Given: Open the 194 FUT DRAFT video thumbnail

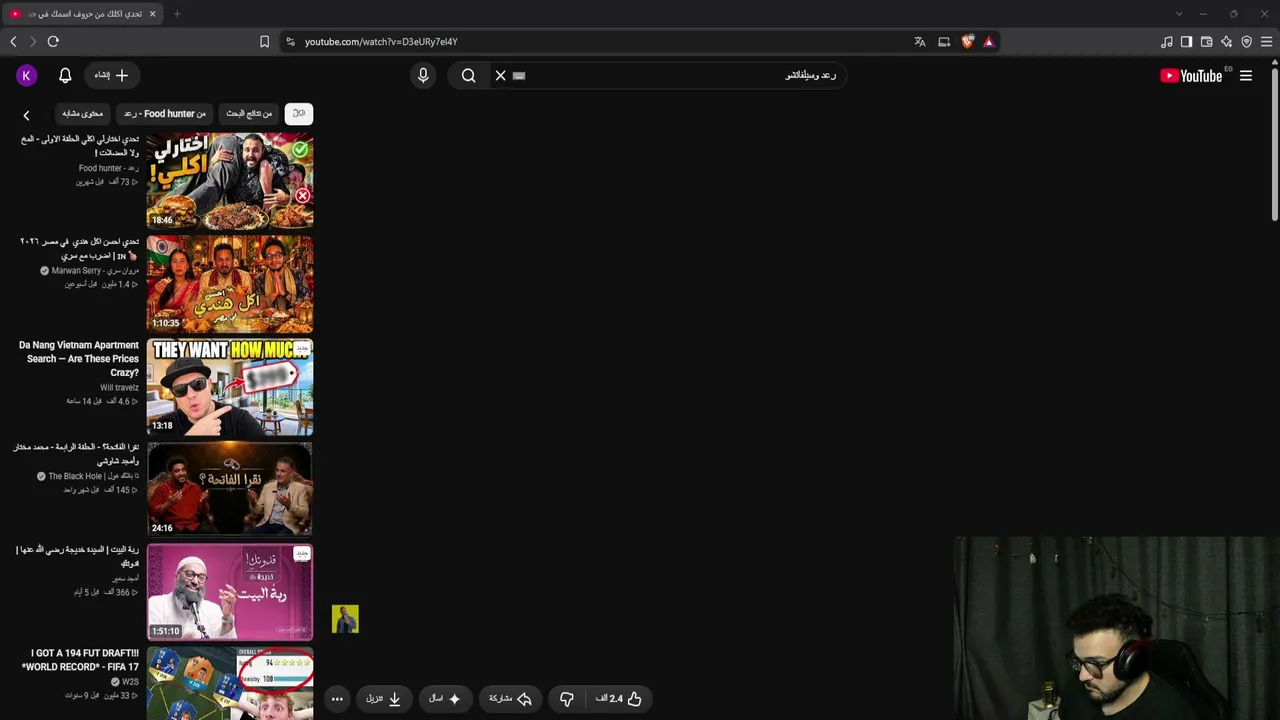Looking at the screenshot, I should (x=230, y=684).
